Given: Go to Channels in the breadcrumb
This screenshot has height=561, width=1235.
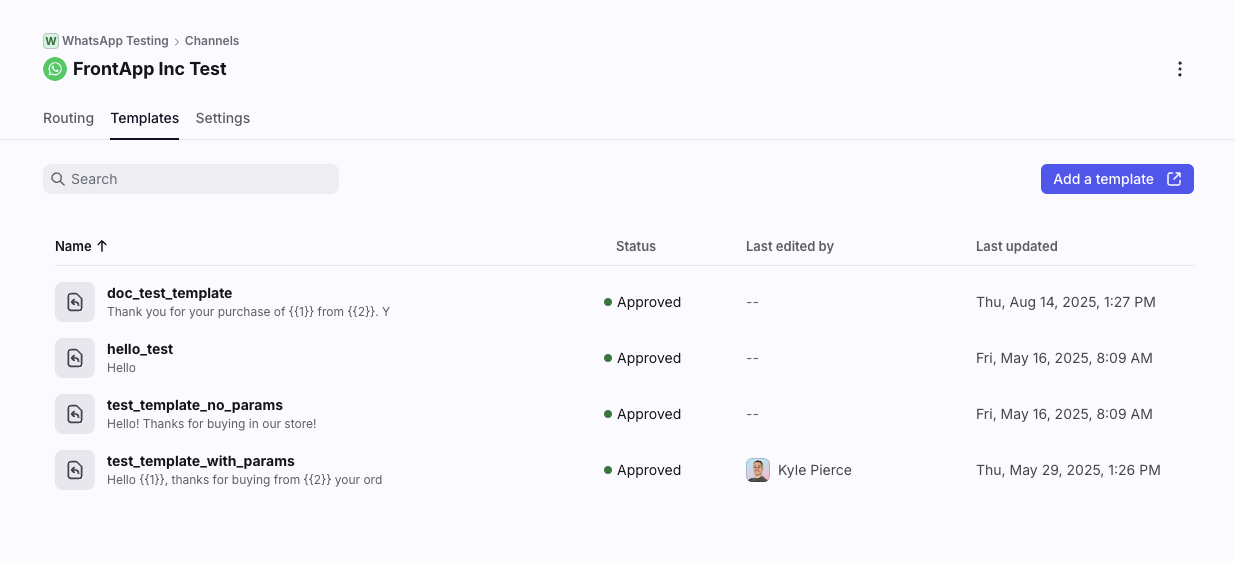Looking at the screenshot, I should point(212,41).
